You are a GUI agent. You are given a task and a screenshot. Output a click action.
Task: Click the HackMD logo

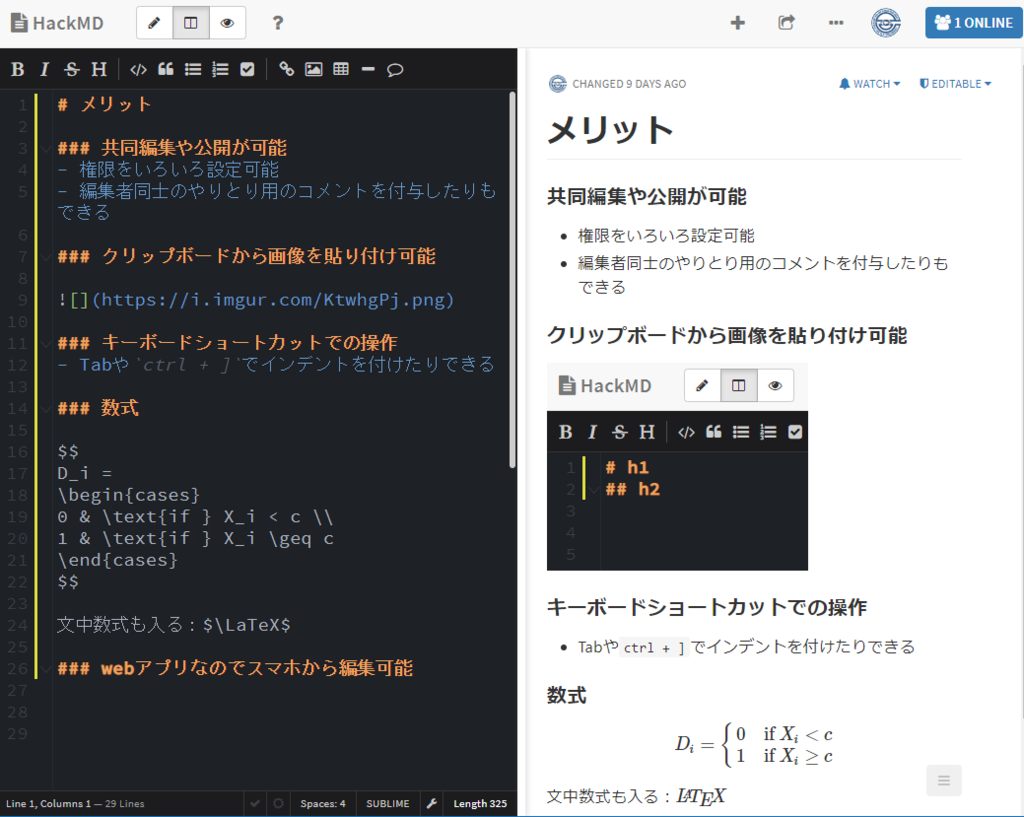coord(57,24)
